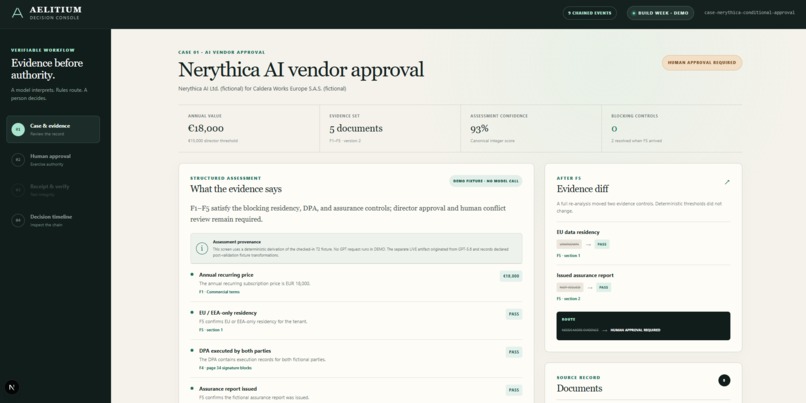Click the 'Documents' source record heading
This screenshot has height=403, width=806.
click(579, 388)
